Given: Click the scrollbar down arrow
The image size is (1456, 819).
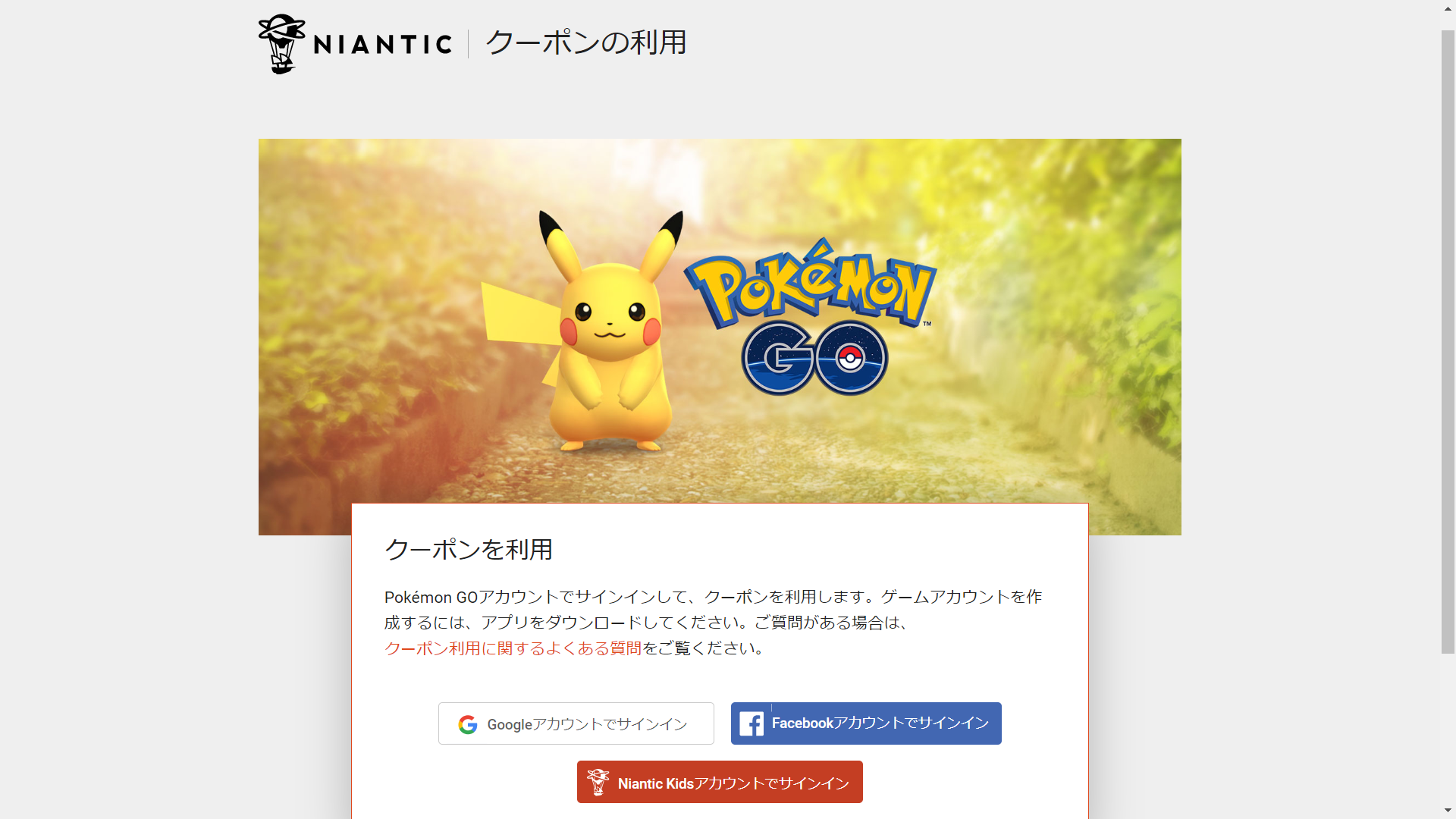Looking at the screenshot, I should pos(1448,811).
